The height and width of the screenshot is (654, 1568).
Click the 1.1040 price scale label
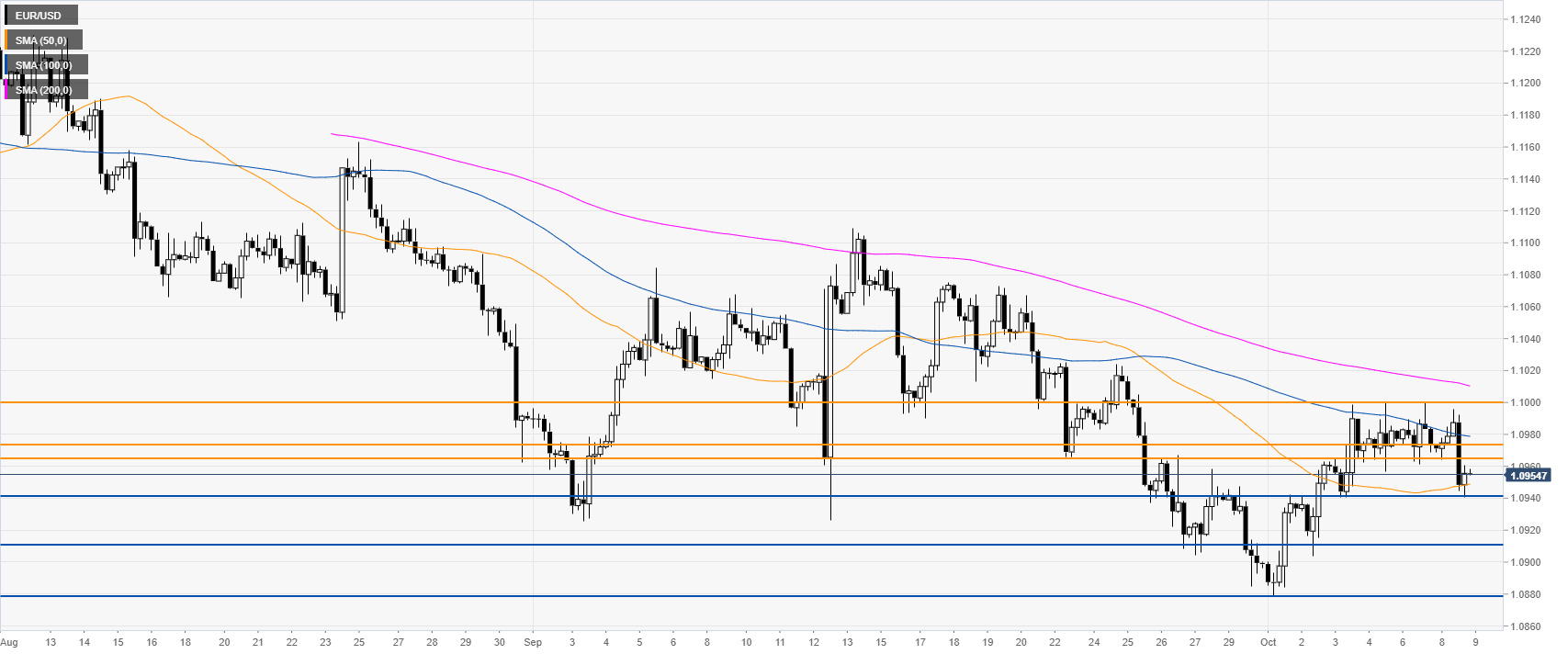(1525, 339)
